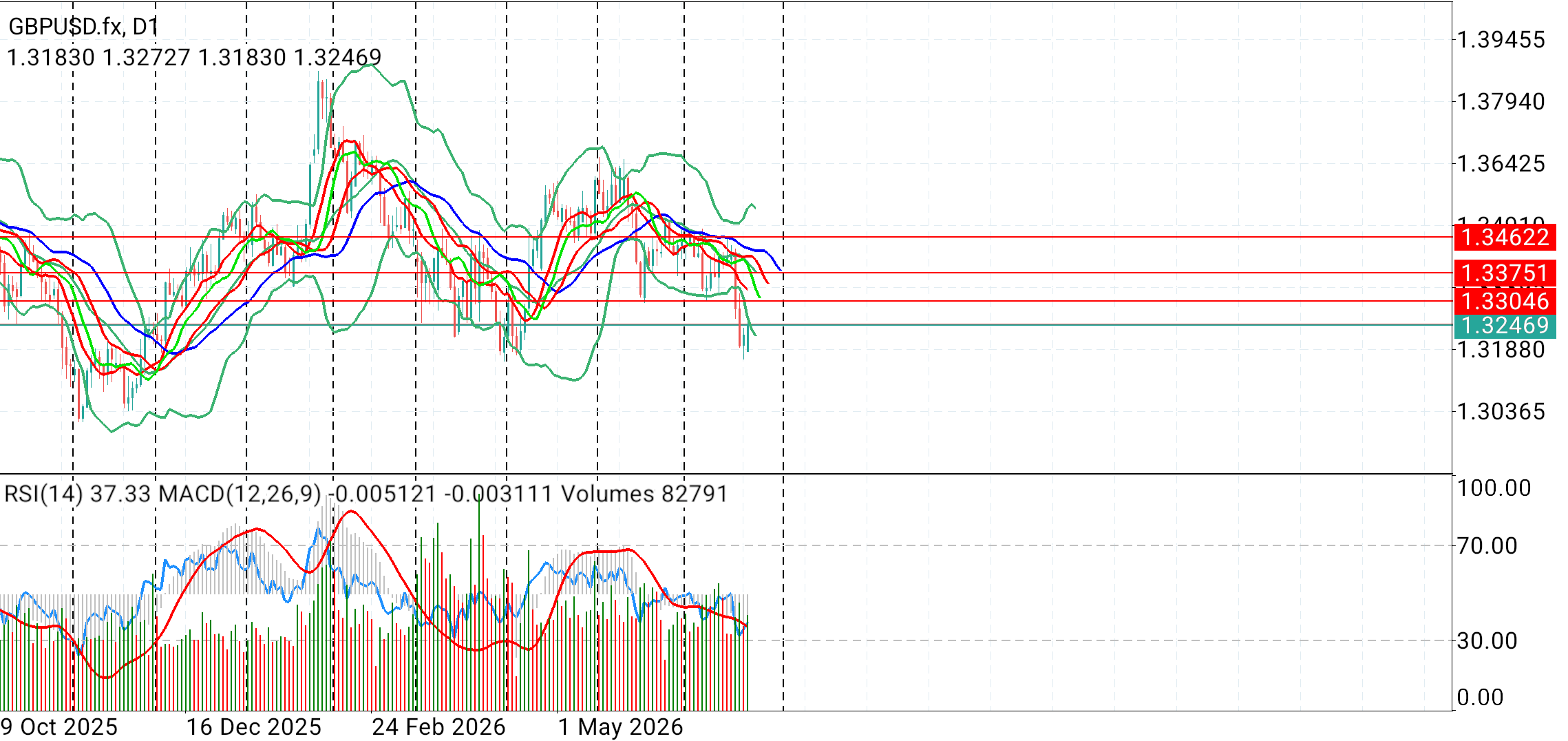1568x741 pixels.
Task: Click the 1.30365 price scale value
Action: [1501, 412]
